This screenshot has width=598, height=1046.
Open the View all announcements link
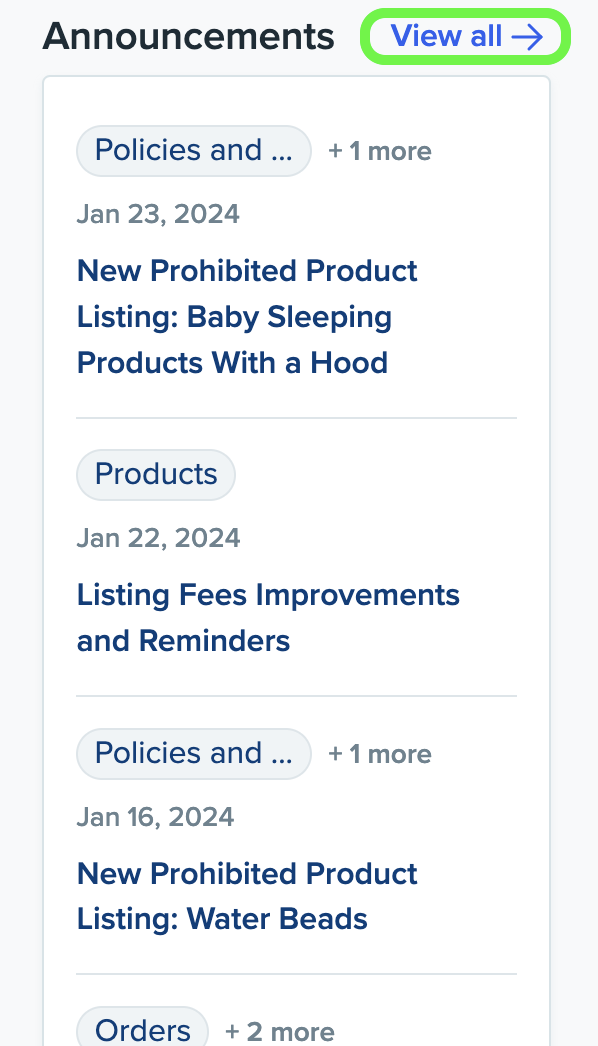(449, 36)
